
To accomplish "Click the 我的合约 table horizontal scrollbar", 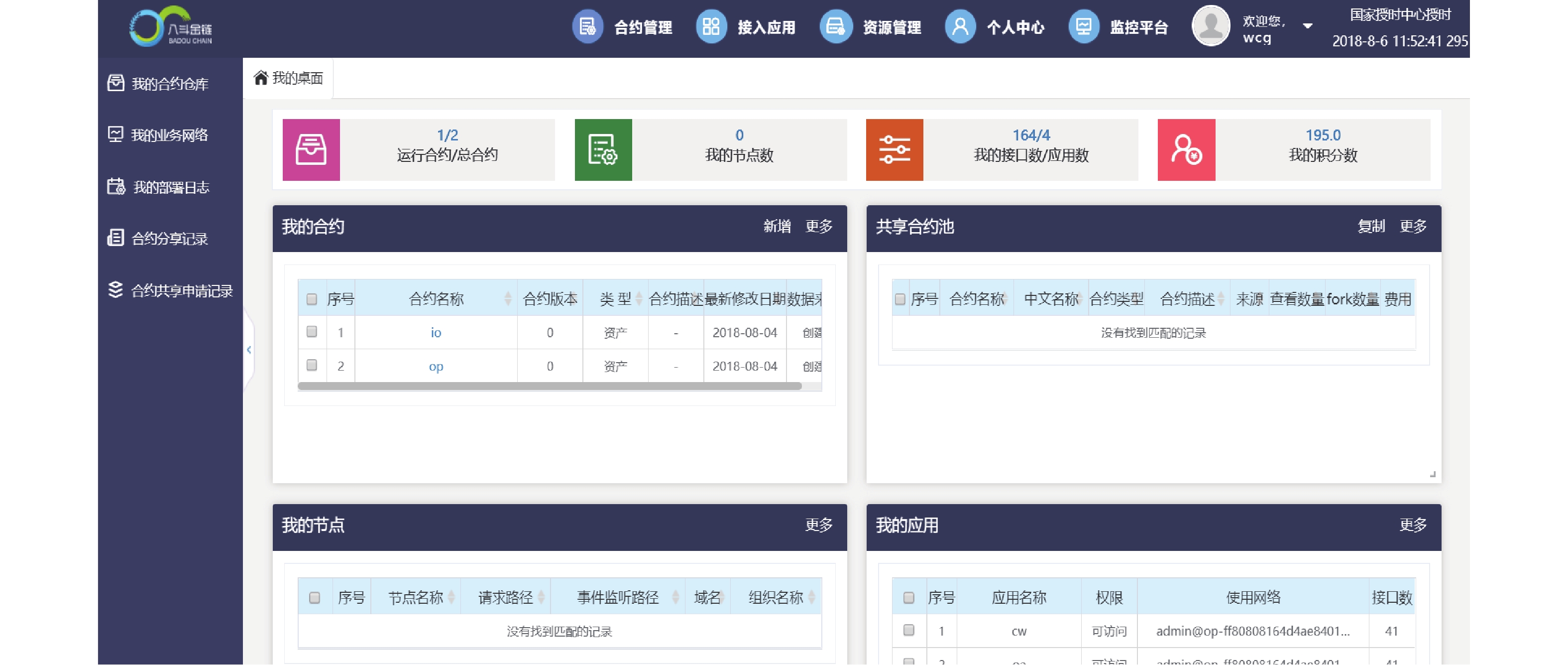I will coord(549,386).
